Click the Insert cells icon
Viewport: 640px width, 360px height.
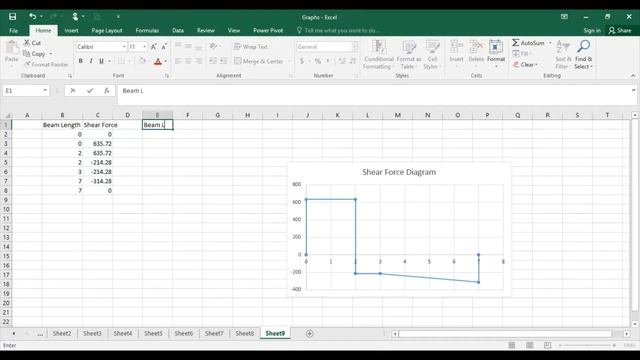(x=456, y=47)
